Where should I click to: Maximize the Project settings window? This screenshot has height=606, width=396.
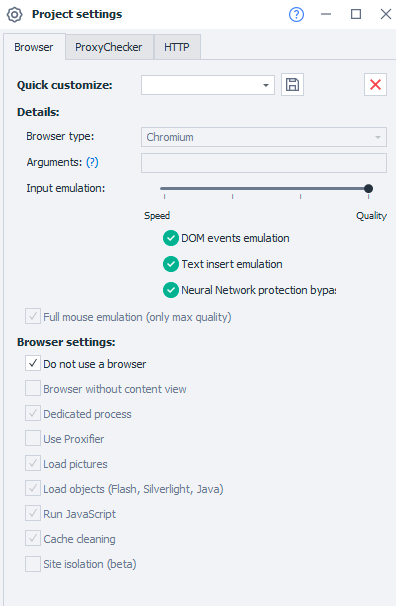tap(356, 14)
